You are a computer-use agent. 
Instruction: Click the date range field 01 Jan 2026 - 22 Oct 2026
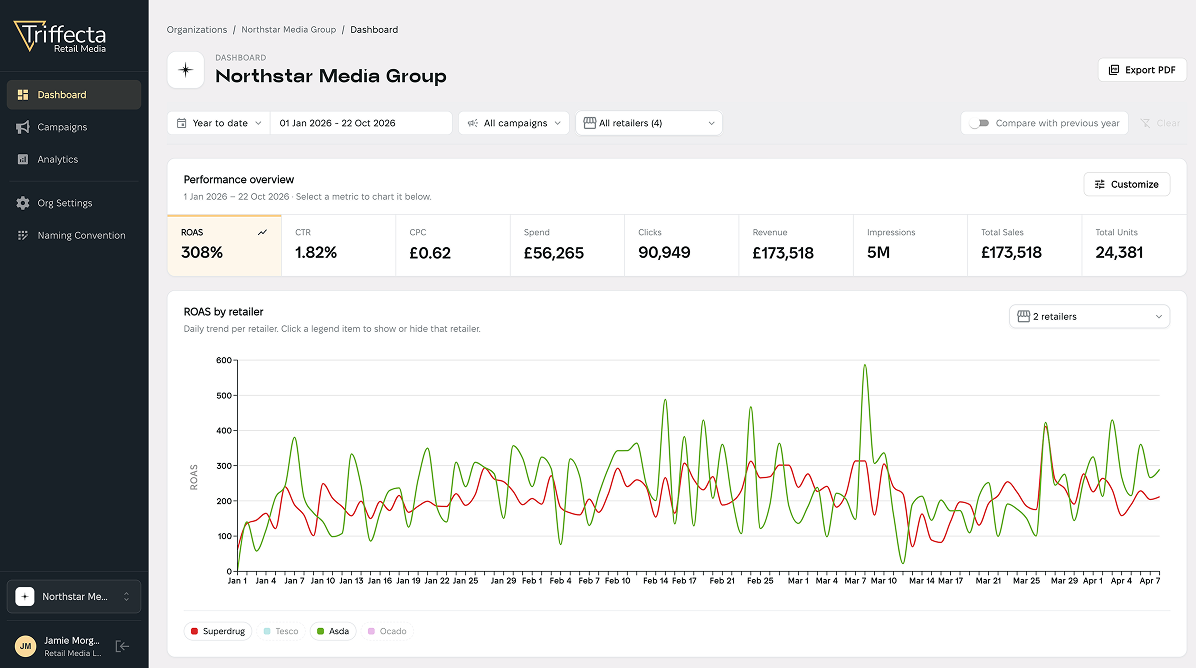[362, 123]
